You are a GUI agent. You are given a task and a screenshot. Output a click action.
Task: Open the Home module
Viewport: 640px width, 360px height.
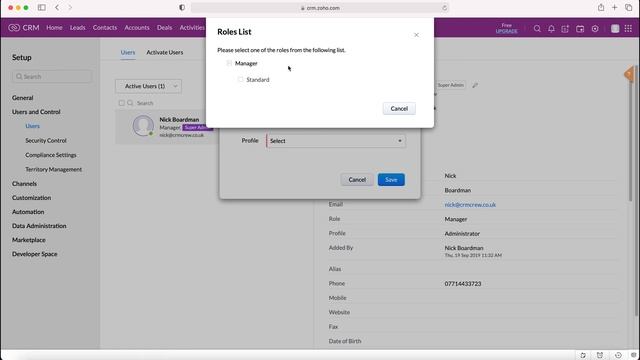[x=54, y=28]
